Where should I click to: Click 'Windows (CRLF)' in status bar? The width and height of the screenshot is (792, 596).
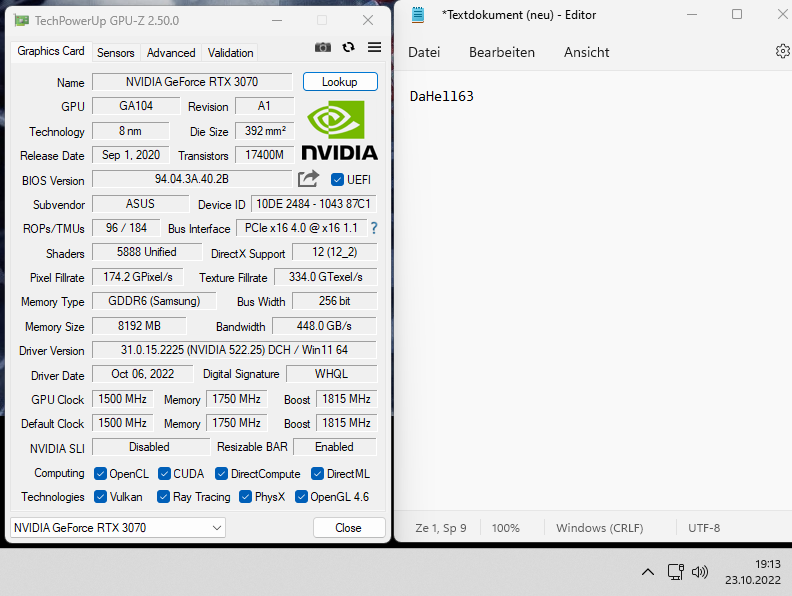[600, 528]
